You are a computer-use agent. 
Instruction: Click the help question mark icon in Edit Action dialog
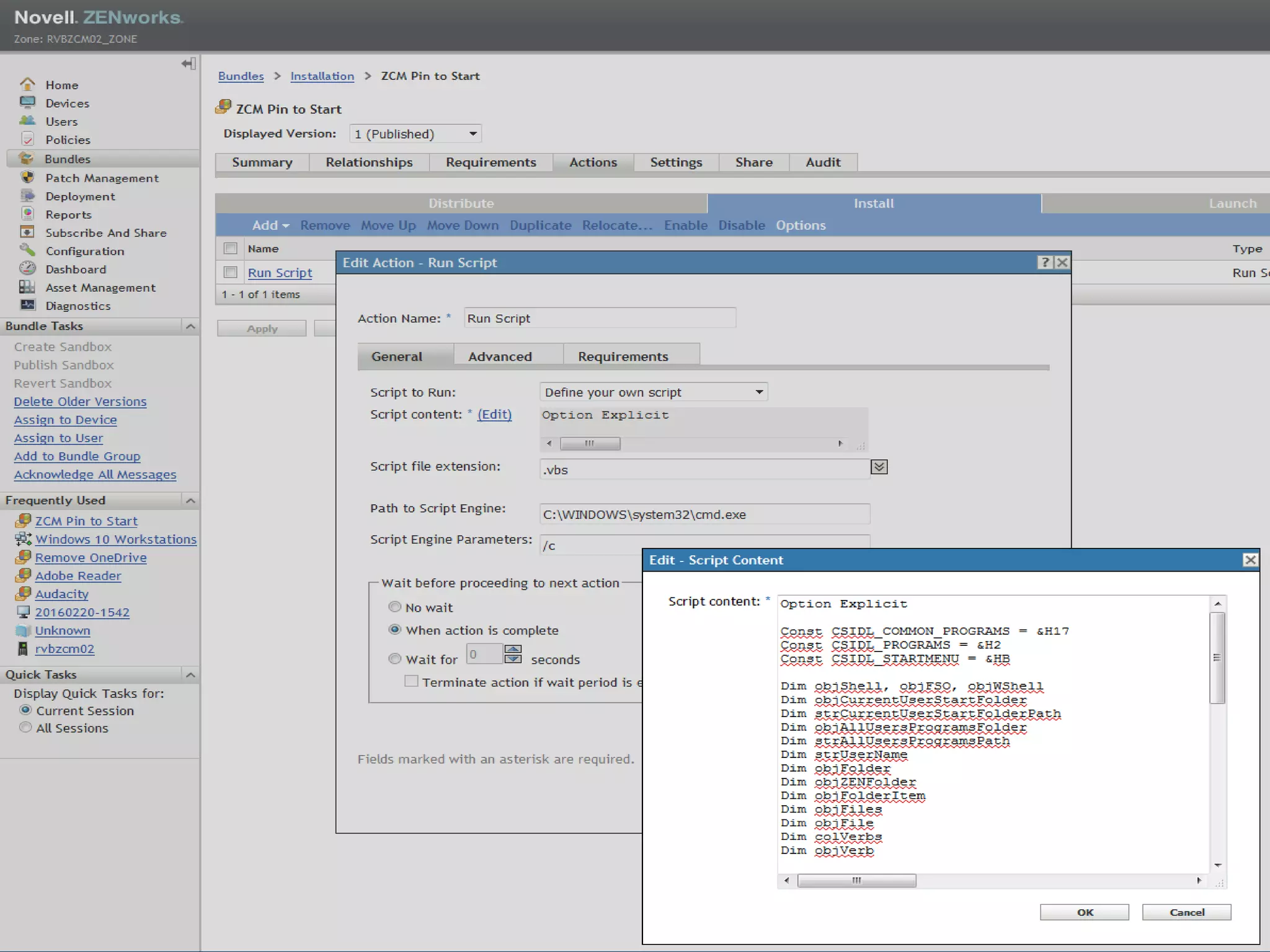click(1045, 262)
